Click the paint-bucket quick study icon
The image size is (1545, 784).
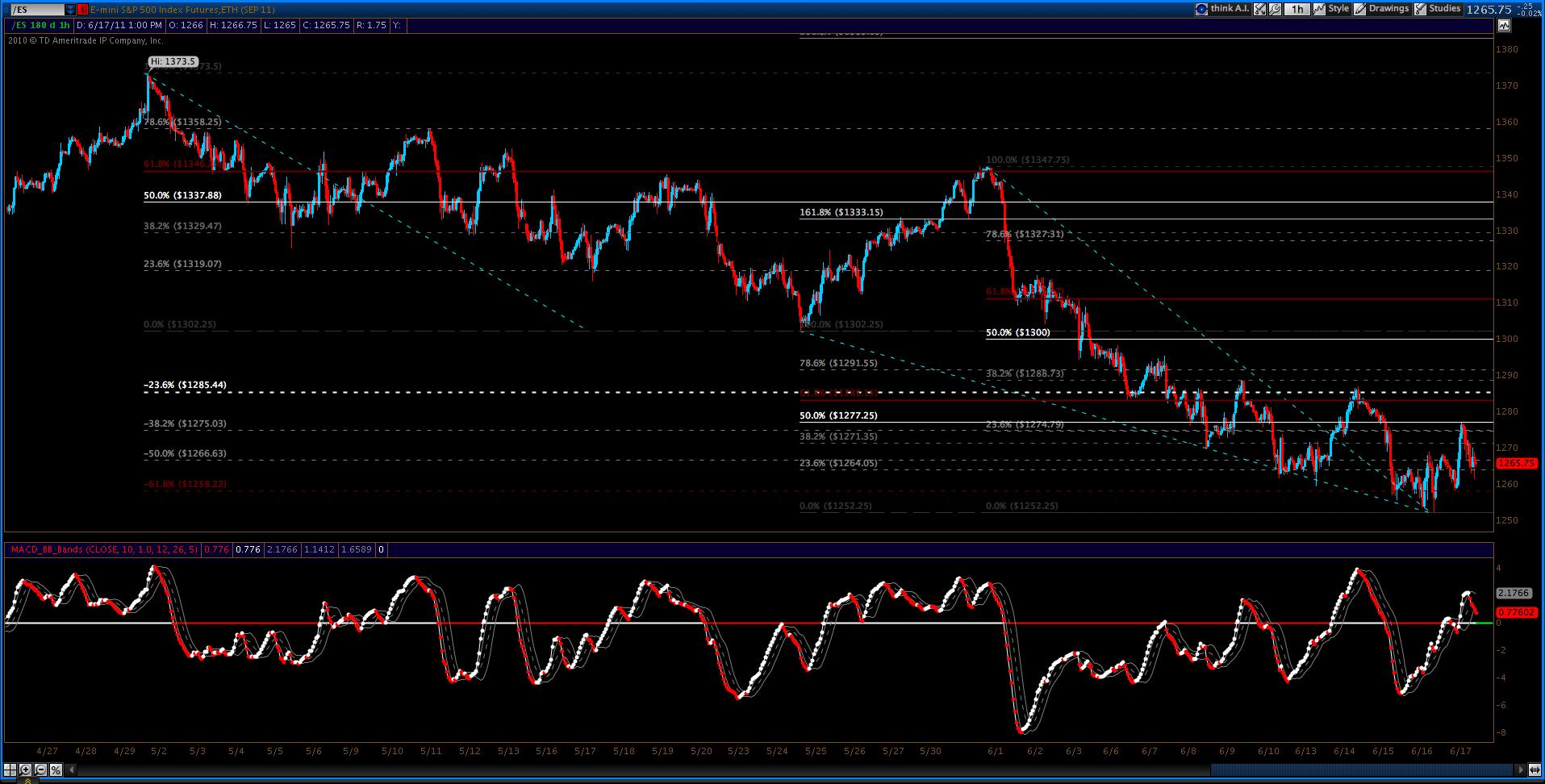pyautogui.click(x=1261, y=9)
